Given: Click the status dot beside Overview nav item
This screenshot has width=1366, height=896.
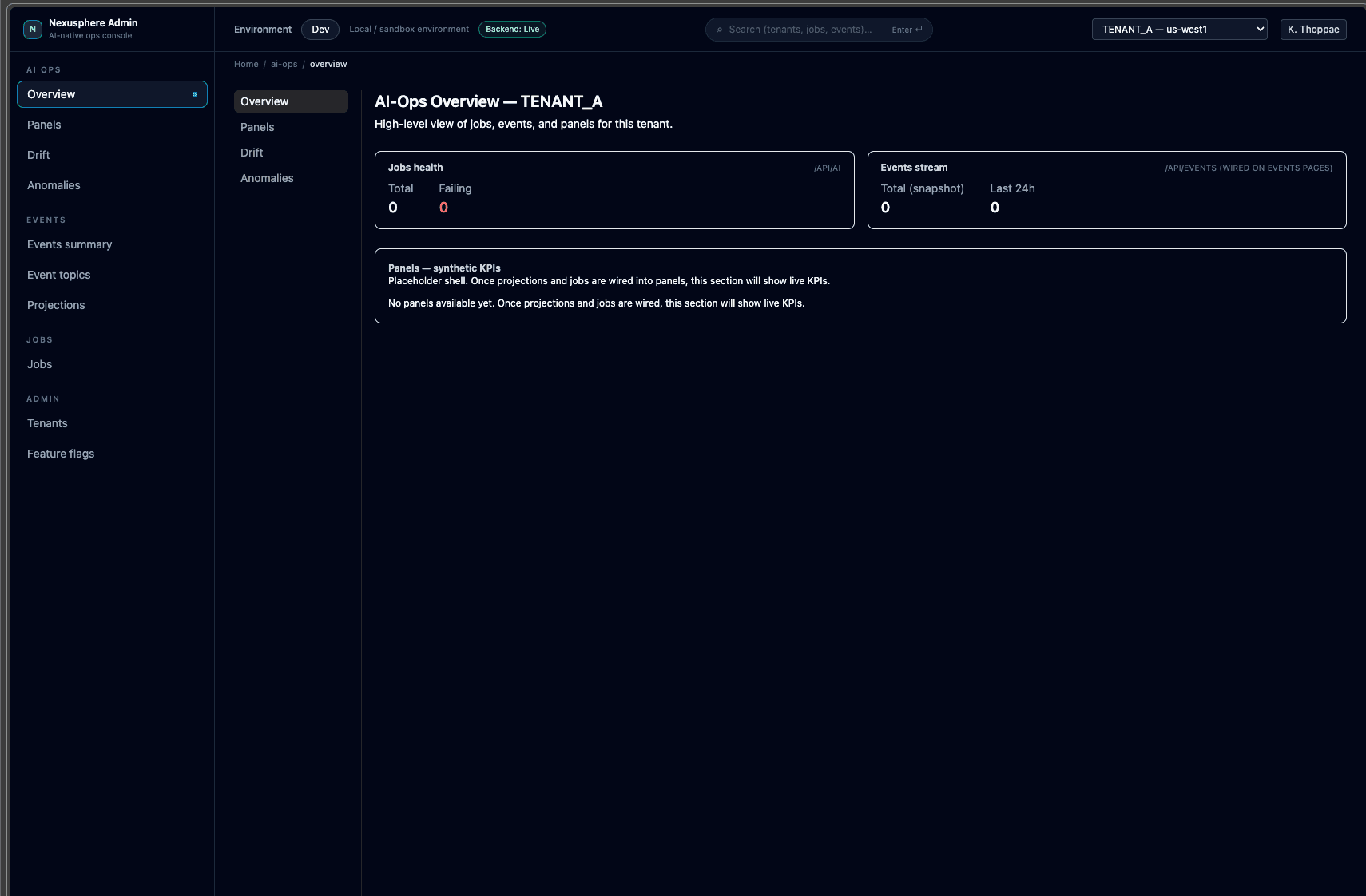Looking at the screenshot, I should 194,94.
